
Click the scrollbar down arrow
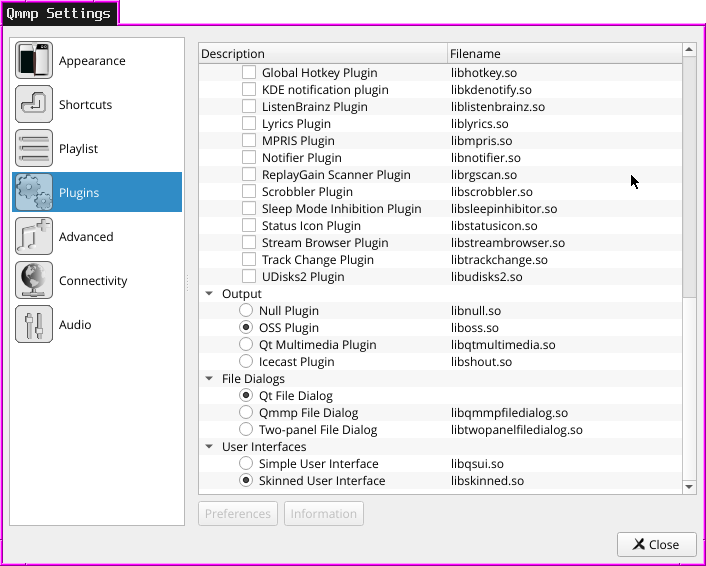click(x=689, y=486)
